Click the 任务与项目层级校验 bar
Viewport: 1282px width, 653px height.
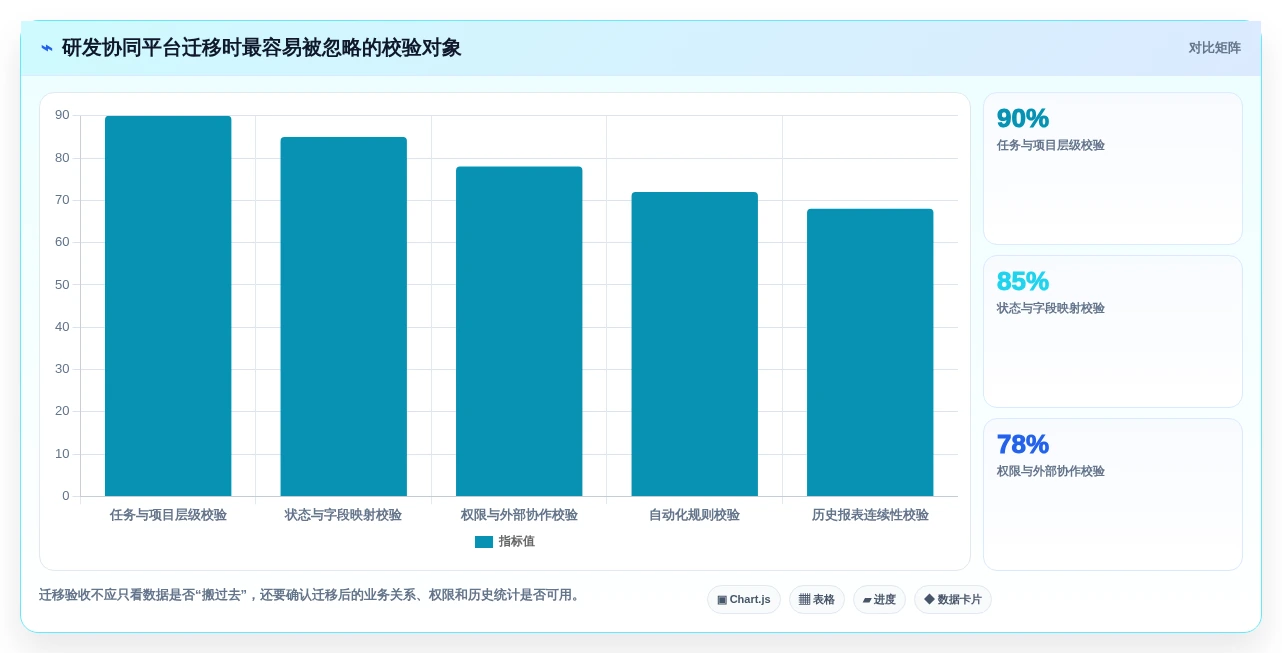[x=168, y=306]
